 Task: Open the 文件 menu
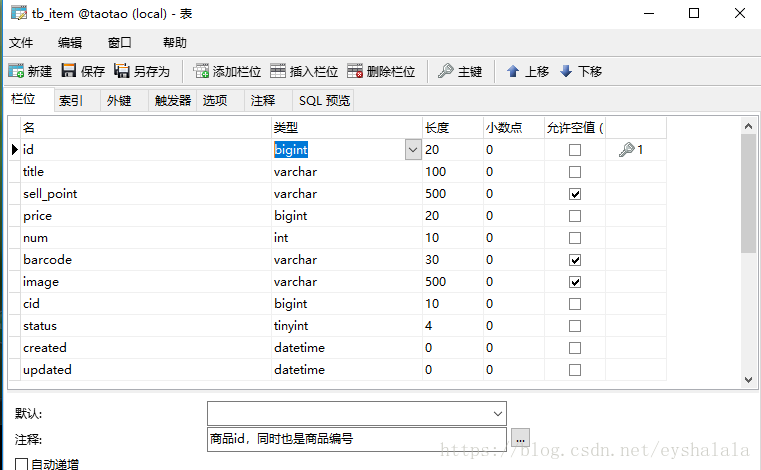pyautogui.click(x=21, y=43)
